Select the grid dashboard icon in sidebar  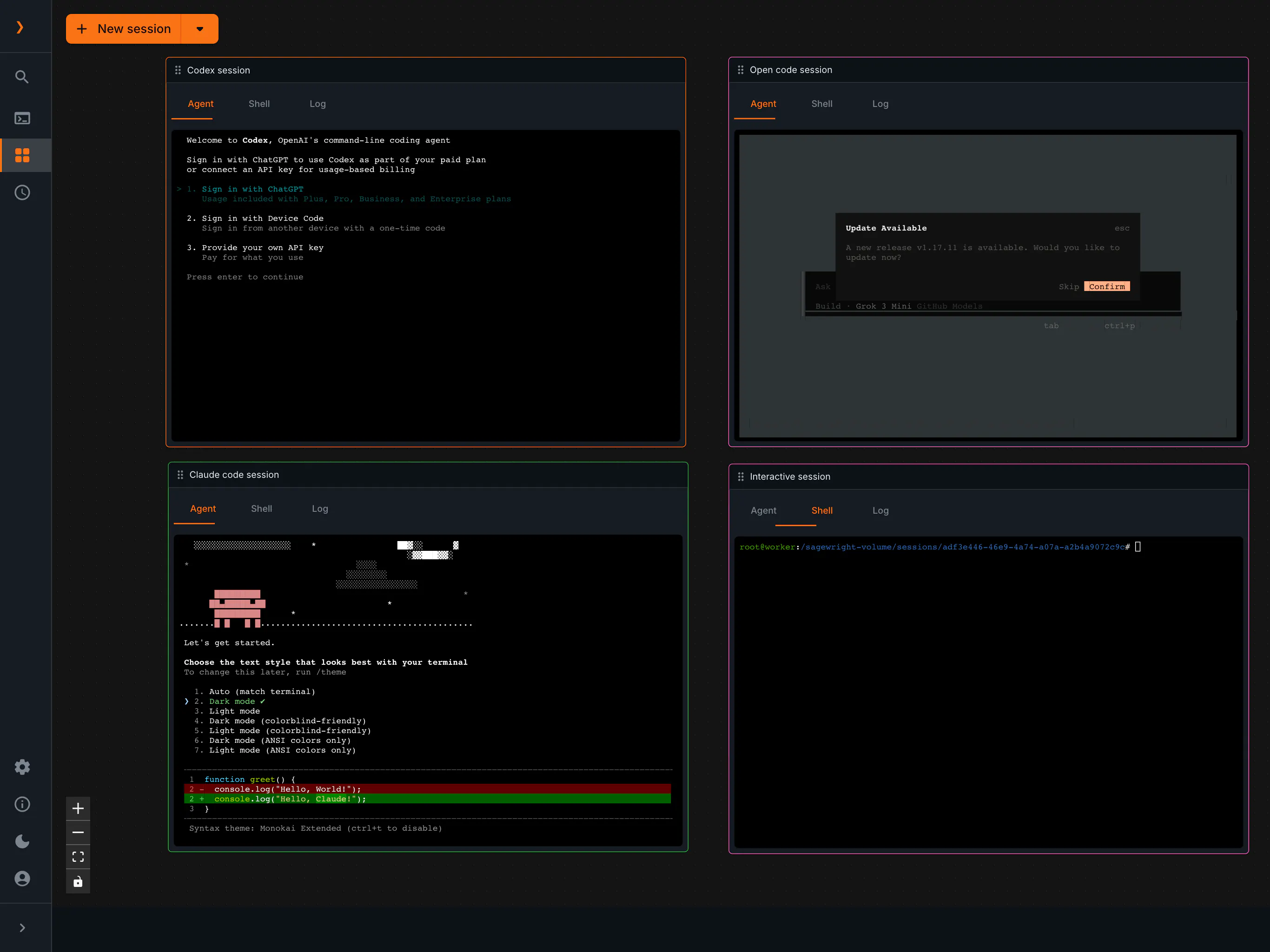[22, 155]
